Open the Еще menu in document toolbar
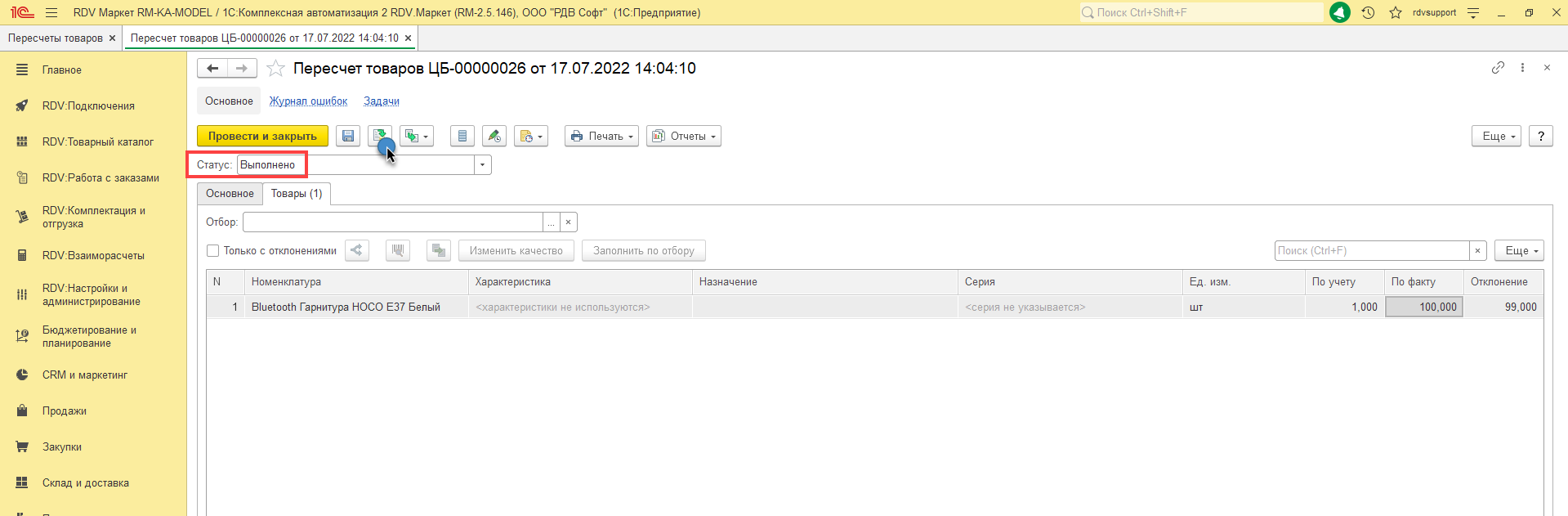Screen dimensions: 1568x516 [x=1497, y=137]
